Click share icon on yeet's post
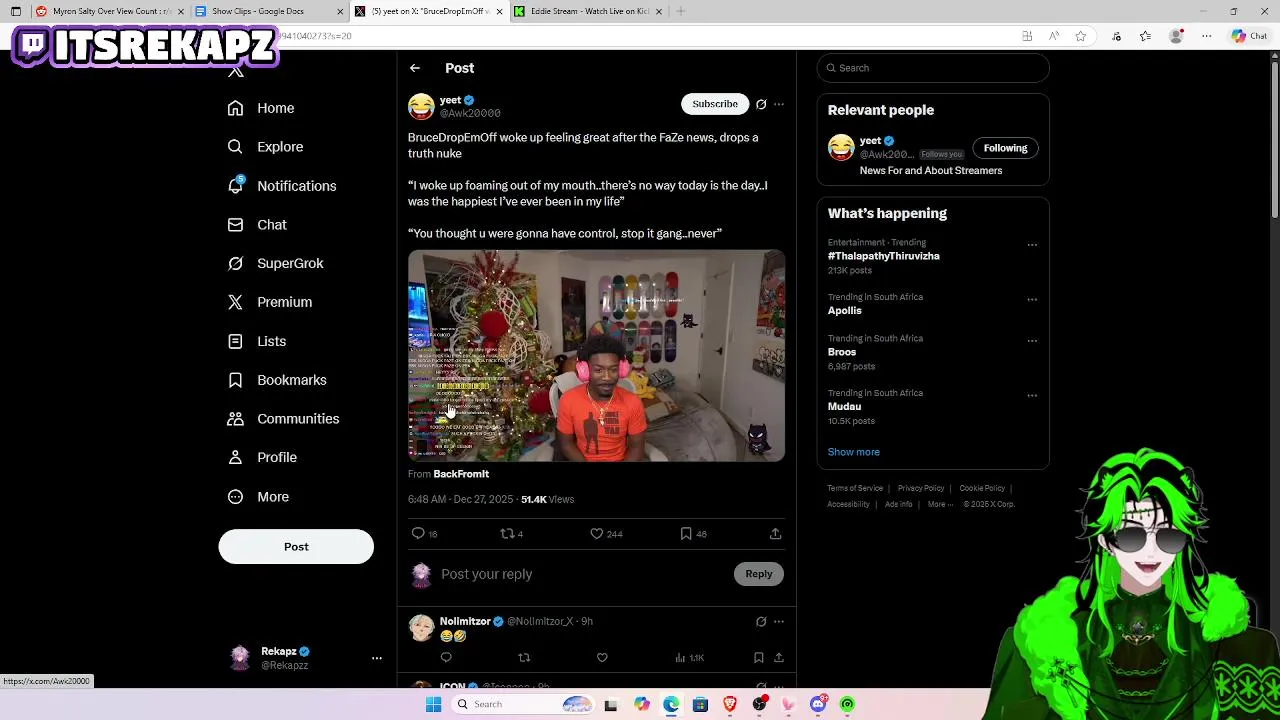1280x720 pixels. click(775, 534)
